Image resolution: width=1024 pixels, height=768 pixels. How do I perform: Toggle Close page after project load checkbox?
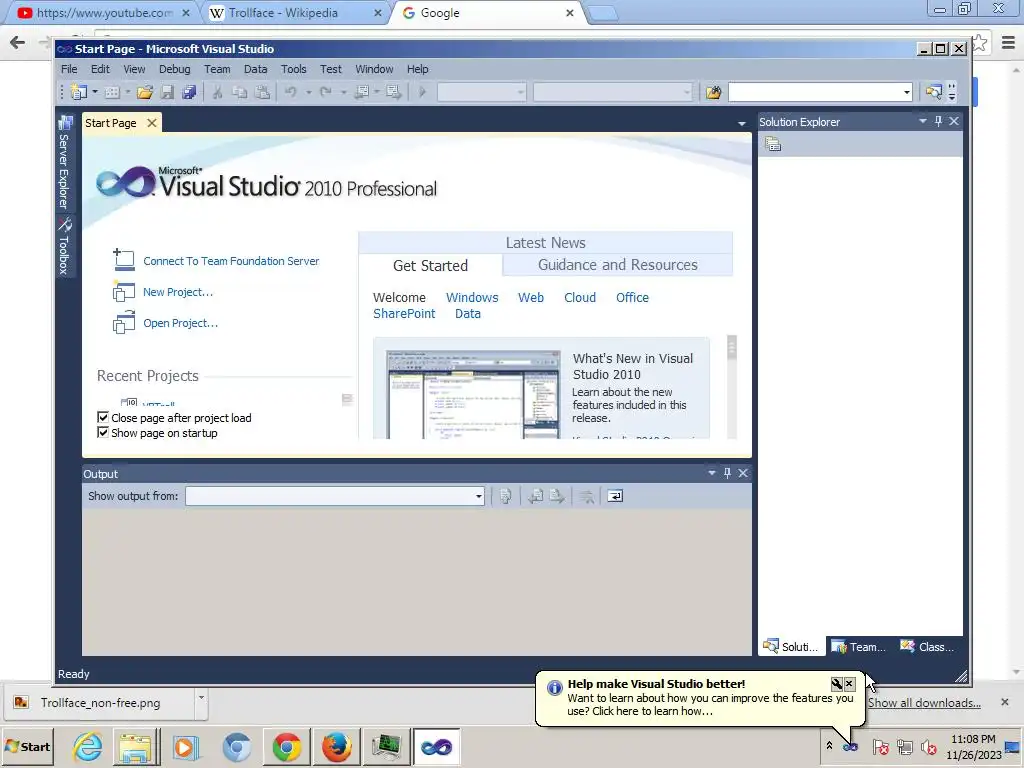[x=103, y=417]
